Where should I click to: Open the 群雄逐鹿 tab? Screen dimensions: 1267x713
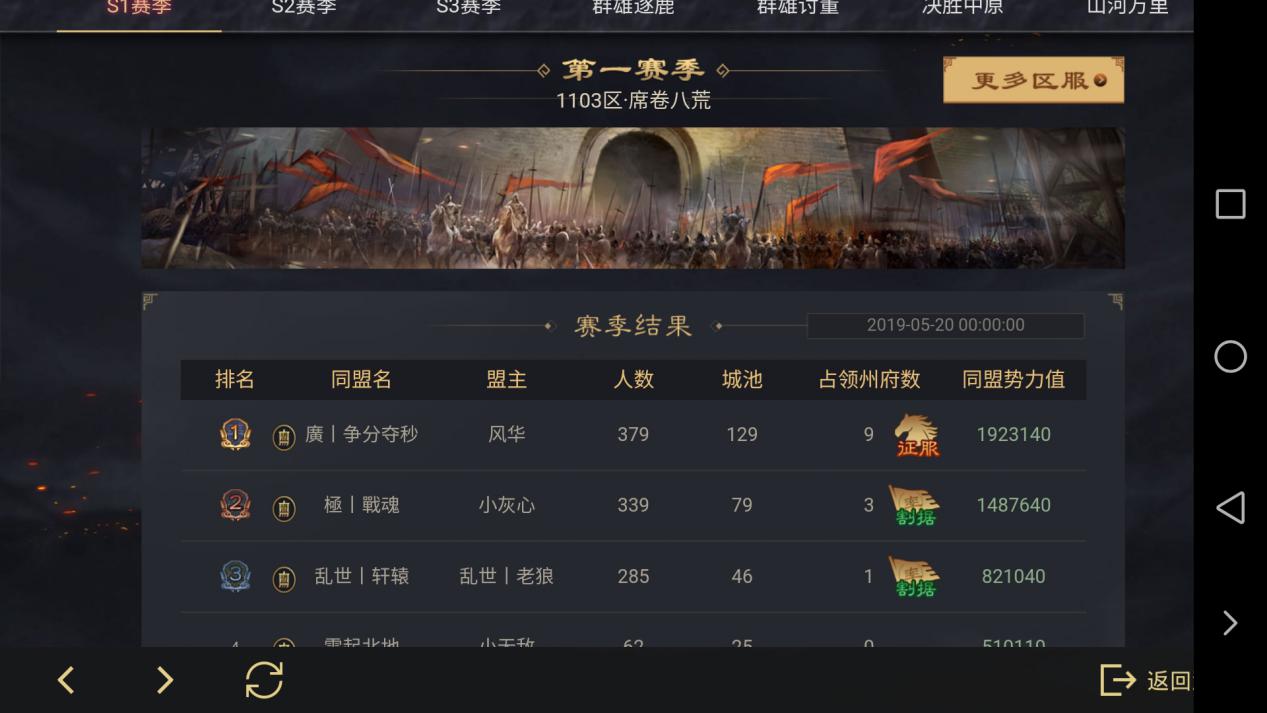633,8
